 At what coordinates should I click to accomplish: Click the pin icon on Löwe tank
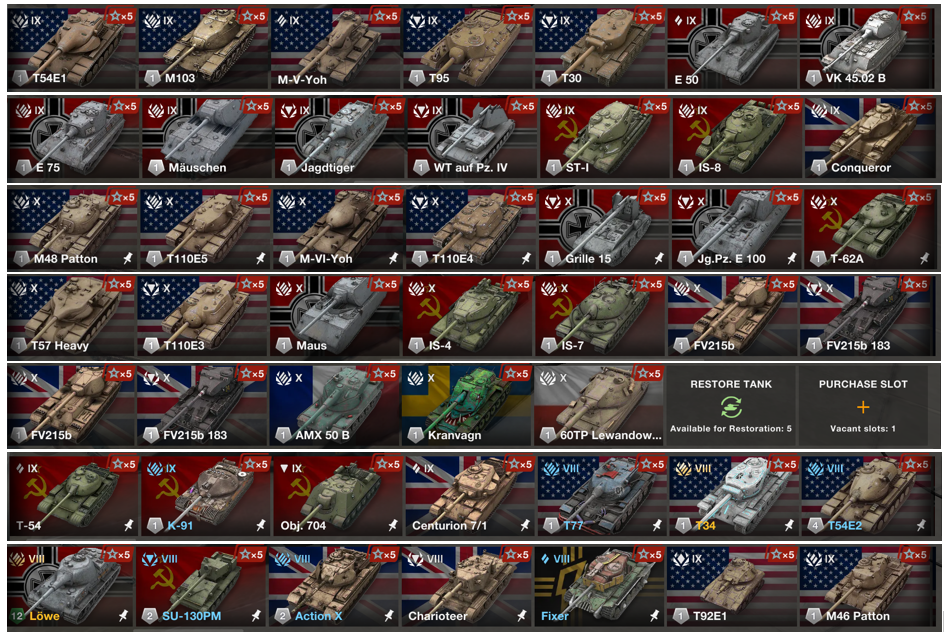(x=123, y=616)
